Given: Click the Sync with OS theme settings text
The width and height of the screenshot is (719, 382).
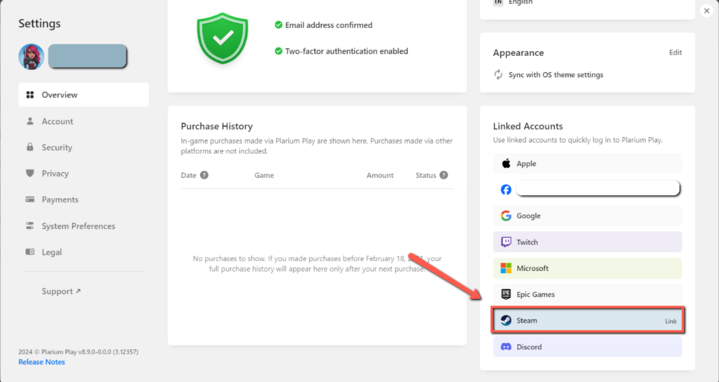Looking at the screenshot, I should coord(556,75).
